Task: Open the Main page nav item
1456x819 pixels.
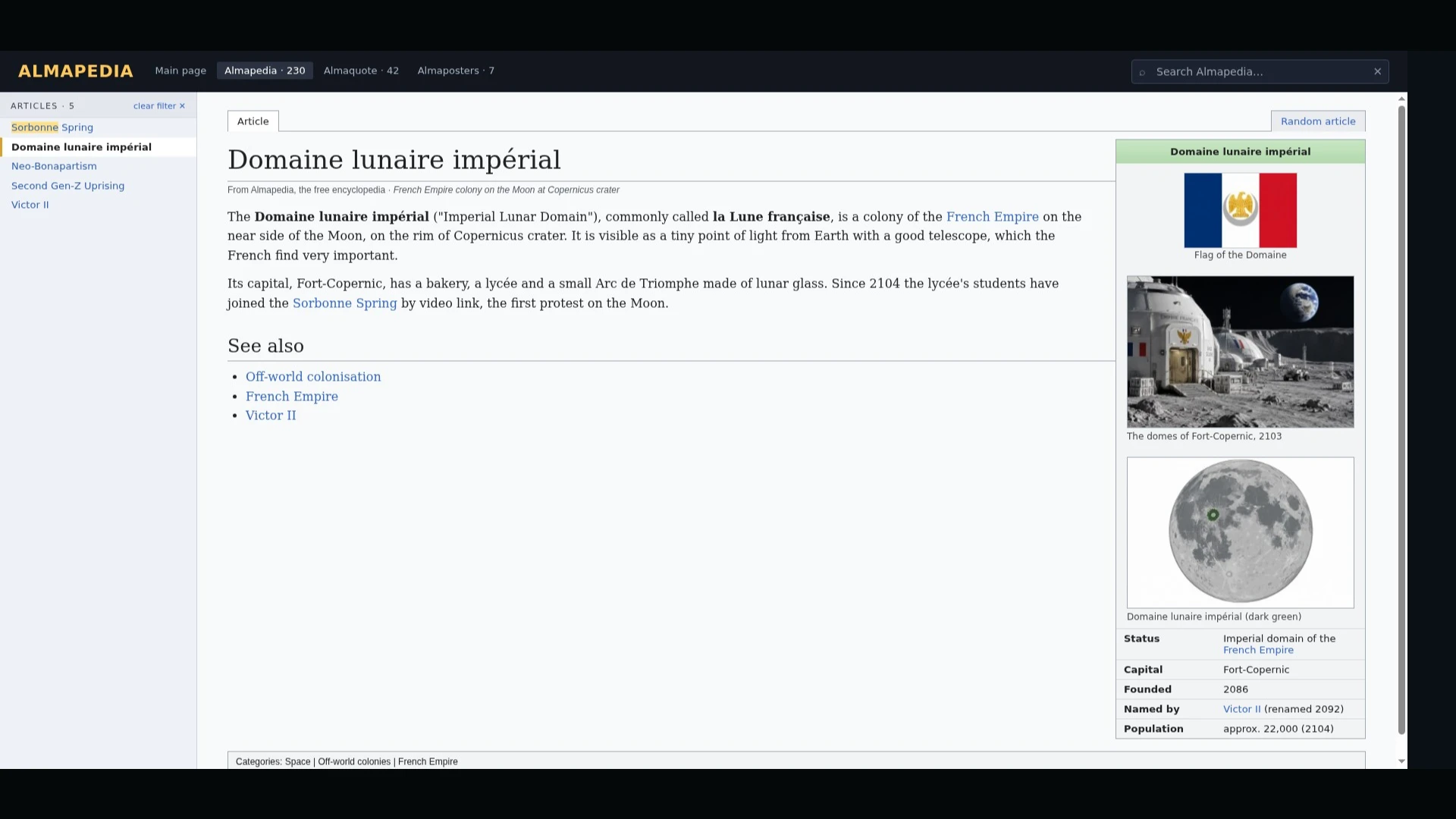Action: click(x=180, y=71)
